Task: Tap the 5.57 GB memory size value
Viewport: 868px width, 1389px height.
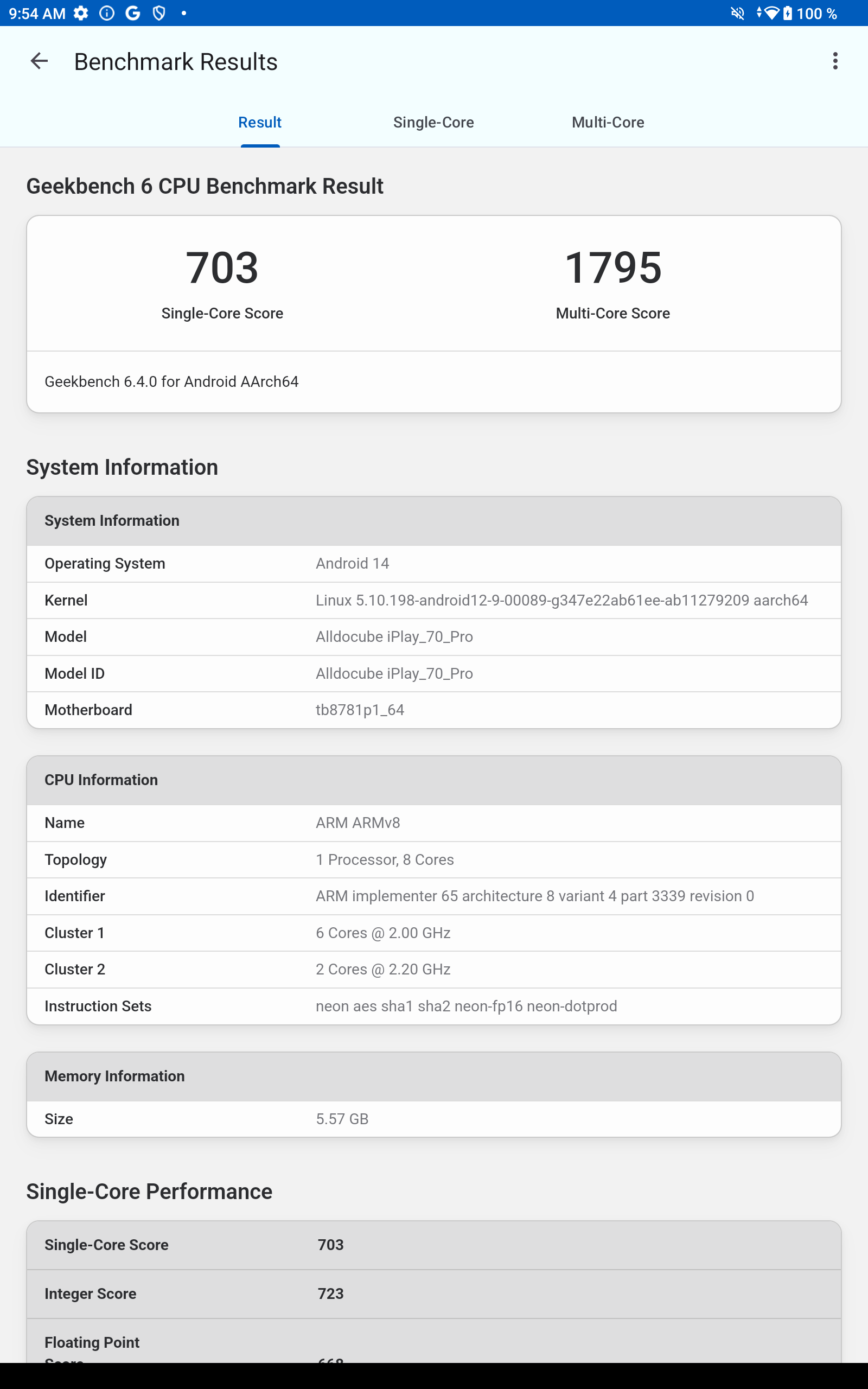Action: point(342,1119)
